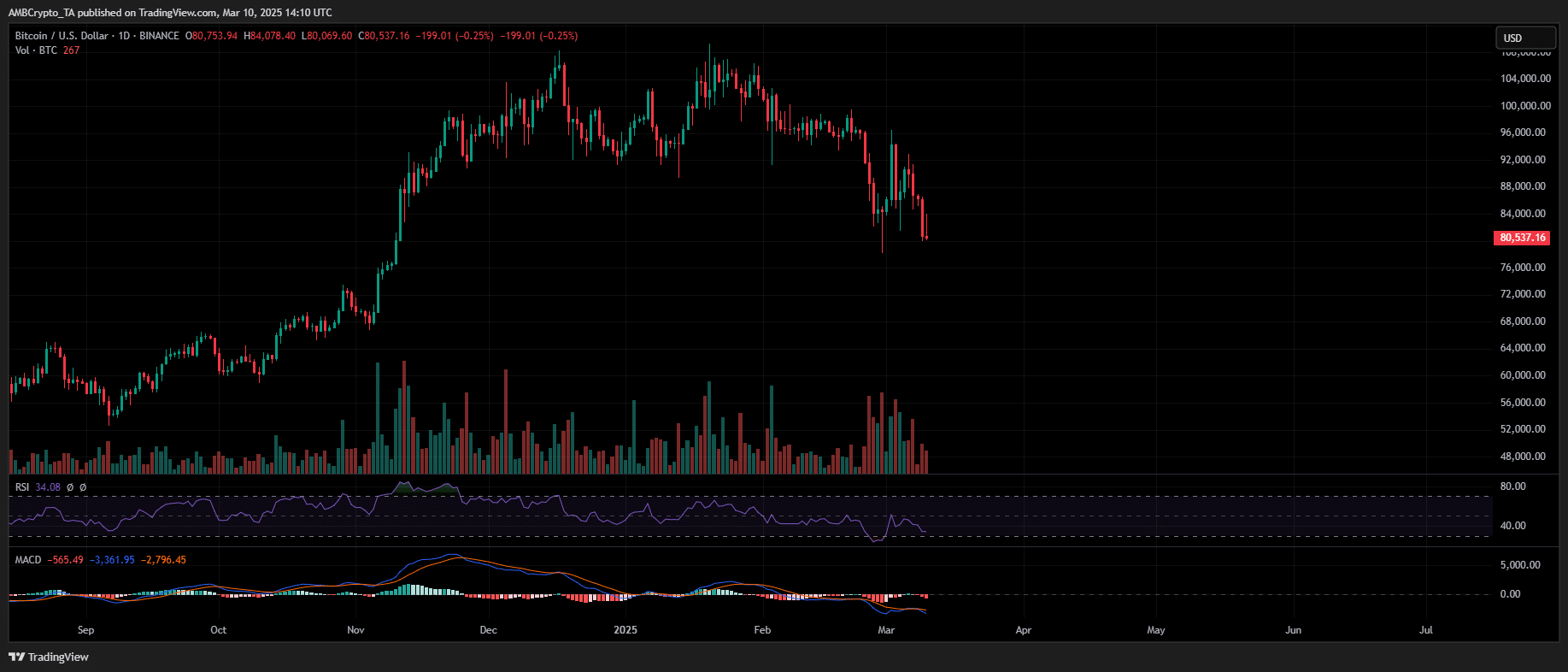
Task: Click the low value L80,069.60
Action: tap(327, 36)
